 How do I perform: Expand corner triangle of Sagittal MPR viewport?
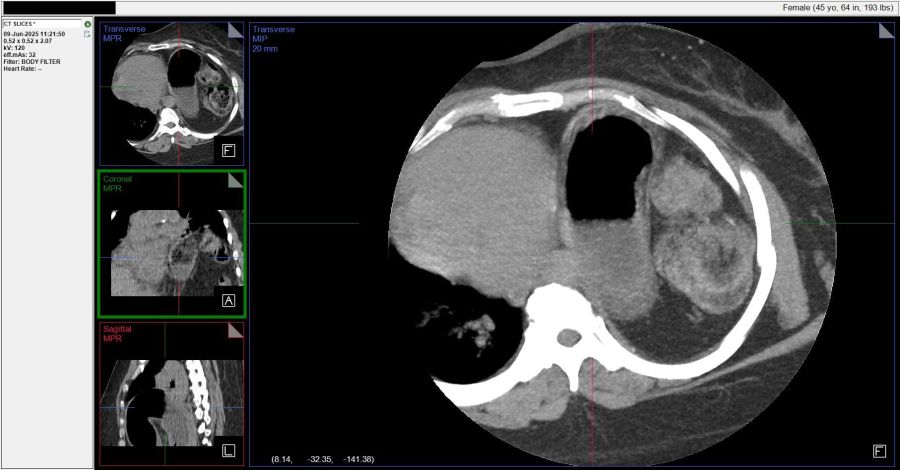point(235,331)
